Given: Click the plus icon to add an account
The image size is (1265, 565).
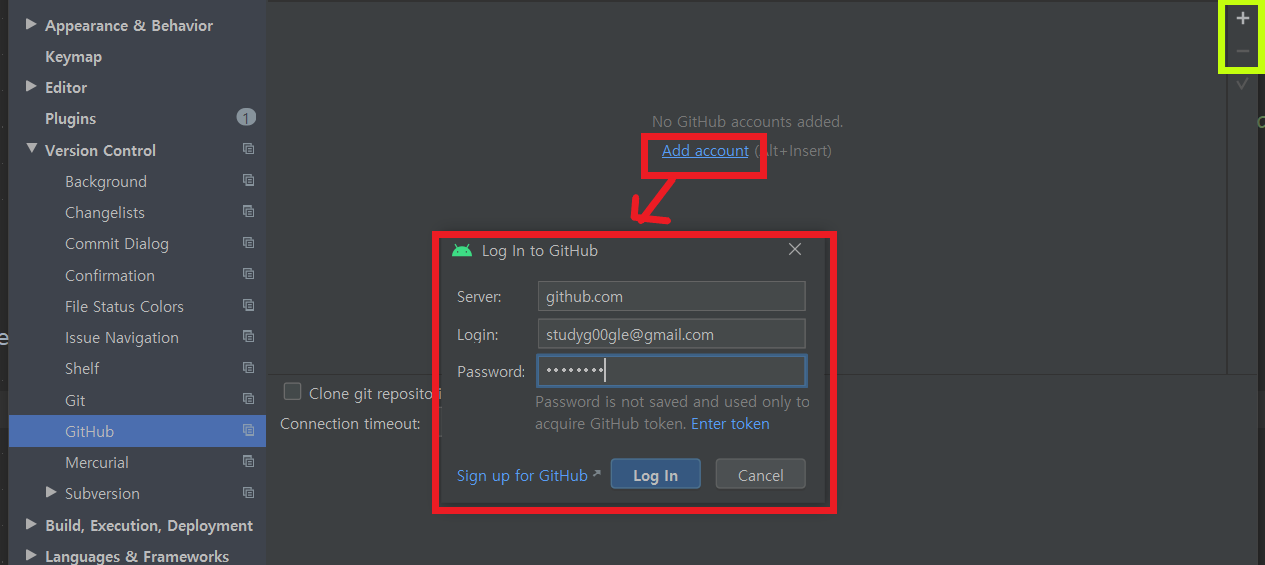Looking at the screenshot, I should 1243,18.
